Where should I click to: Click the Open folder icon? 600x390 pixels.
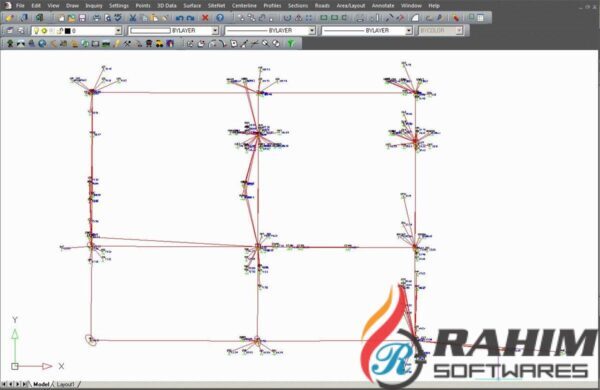pyautogui.click(x=72, y=18)
